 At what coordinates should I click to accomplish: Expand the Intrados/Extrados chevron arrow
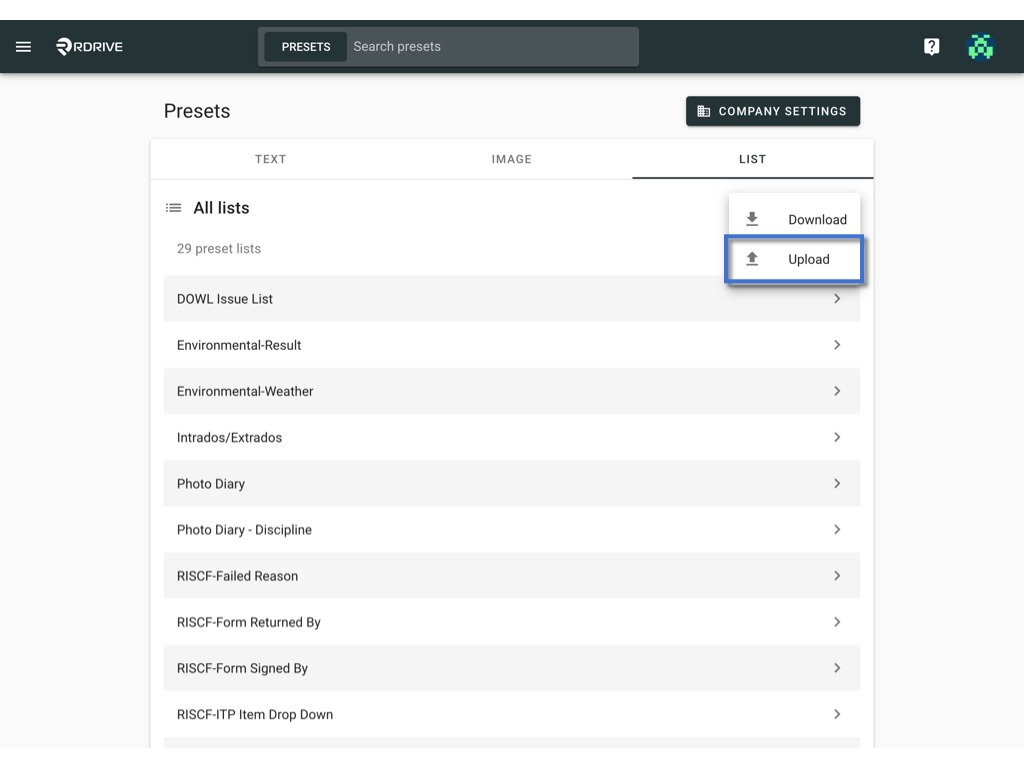(x=837, y=437)
